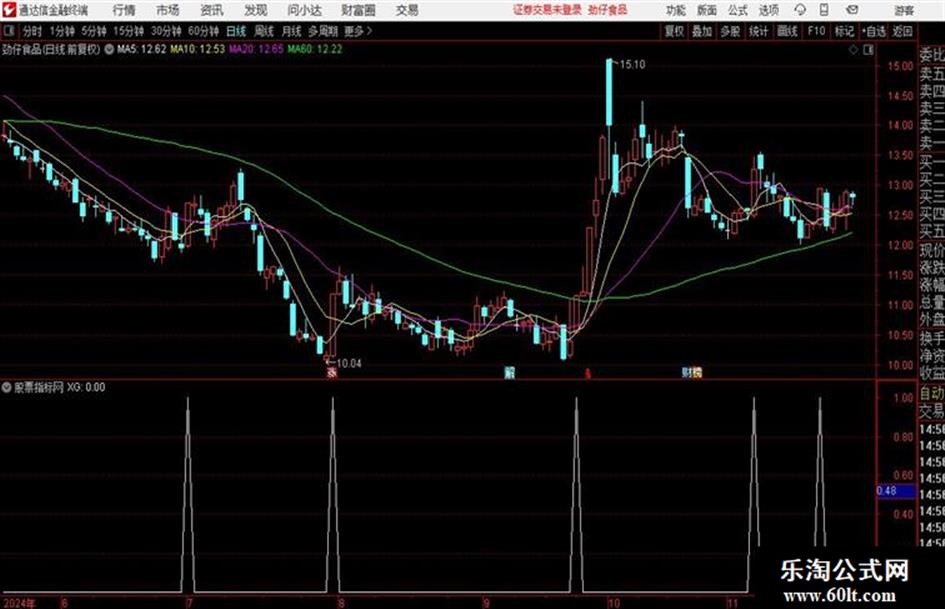This screenshot has width=945, height=609.
Task: Click the 标记 mark button
Action: pyautogui.click(x=844, y=31)
